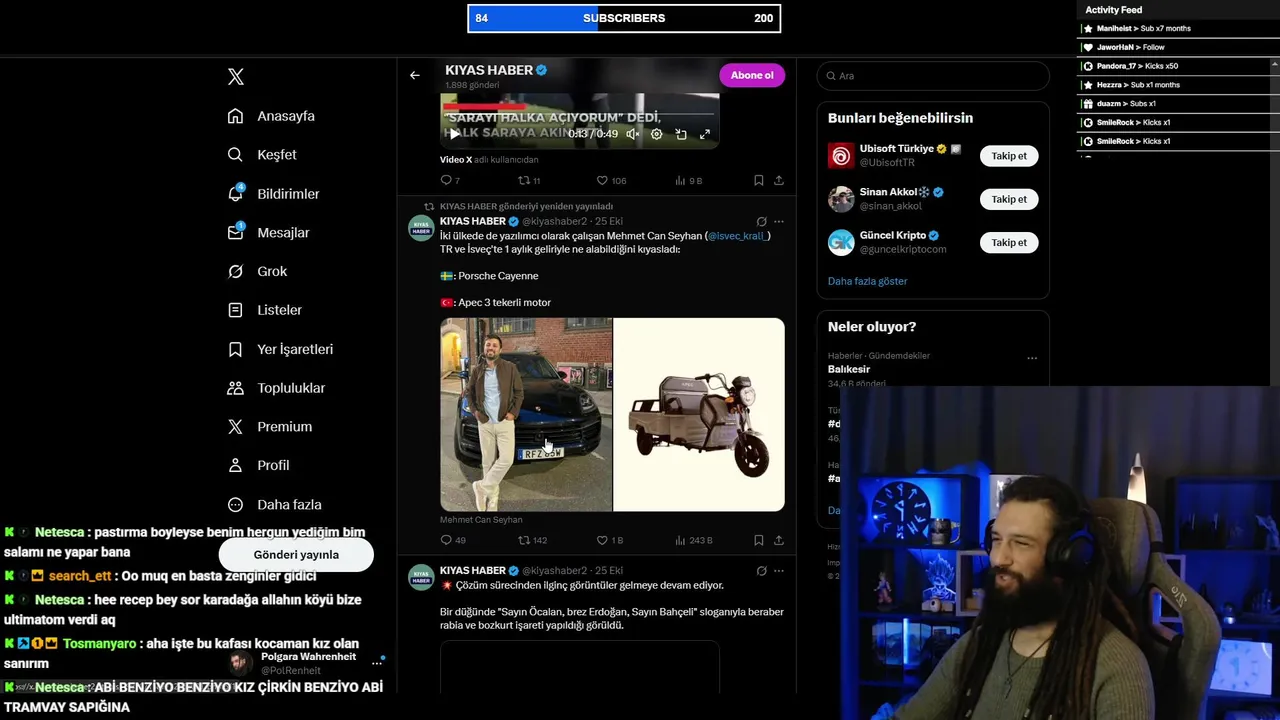This screenshot has height=720, width=1280.
Task: Click the Daha fazla göster link
Action: [x=867, y=282]
